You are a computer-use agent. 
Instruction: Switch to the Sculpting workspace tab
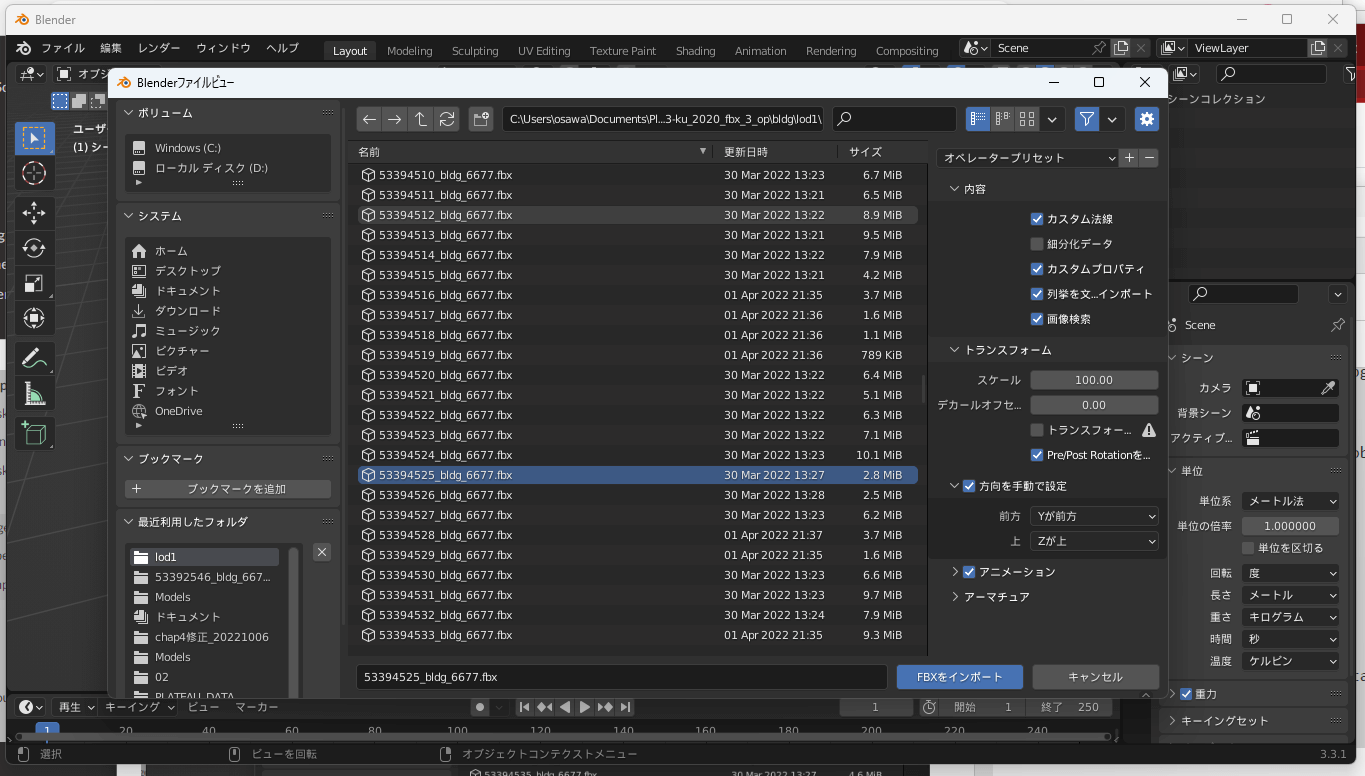coord(475,51)
